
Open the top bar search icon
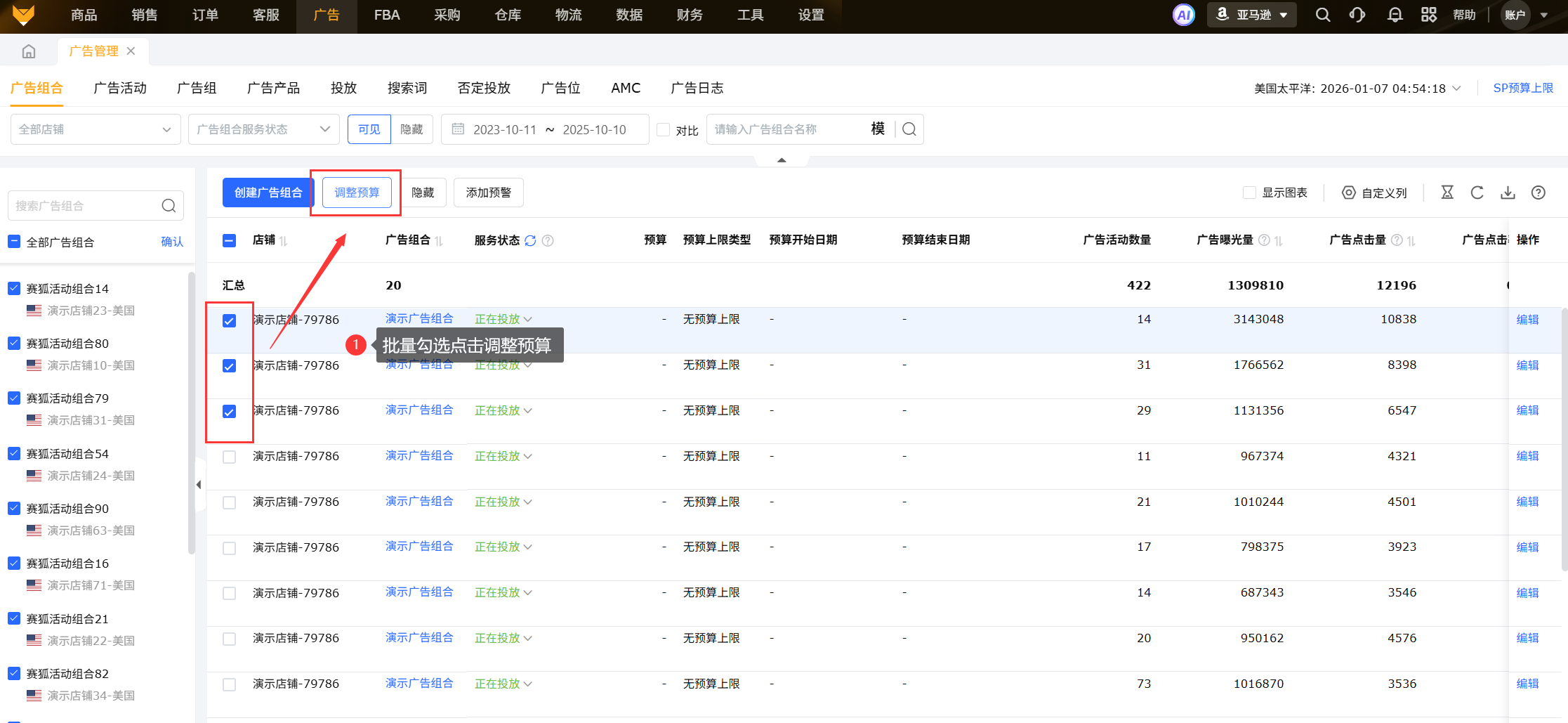[1322, 15]
